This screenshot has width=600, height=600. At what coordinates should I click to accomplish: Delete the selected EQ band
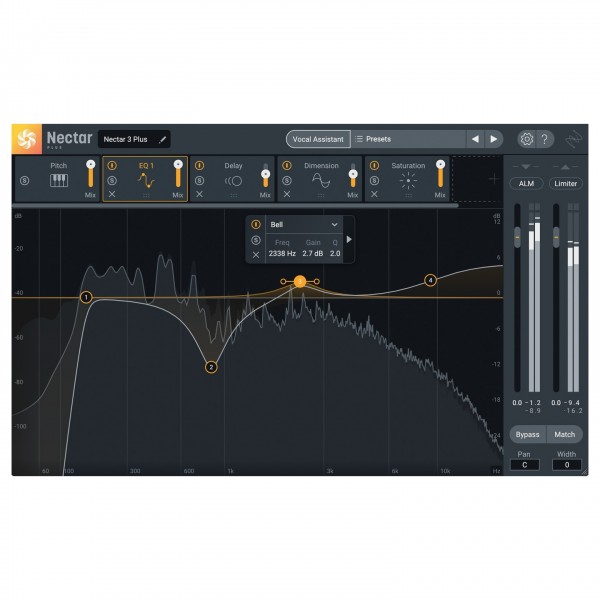coord(256,255)
